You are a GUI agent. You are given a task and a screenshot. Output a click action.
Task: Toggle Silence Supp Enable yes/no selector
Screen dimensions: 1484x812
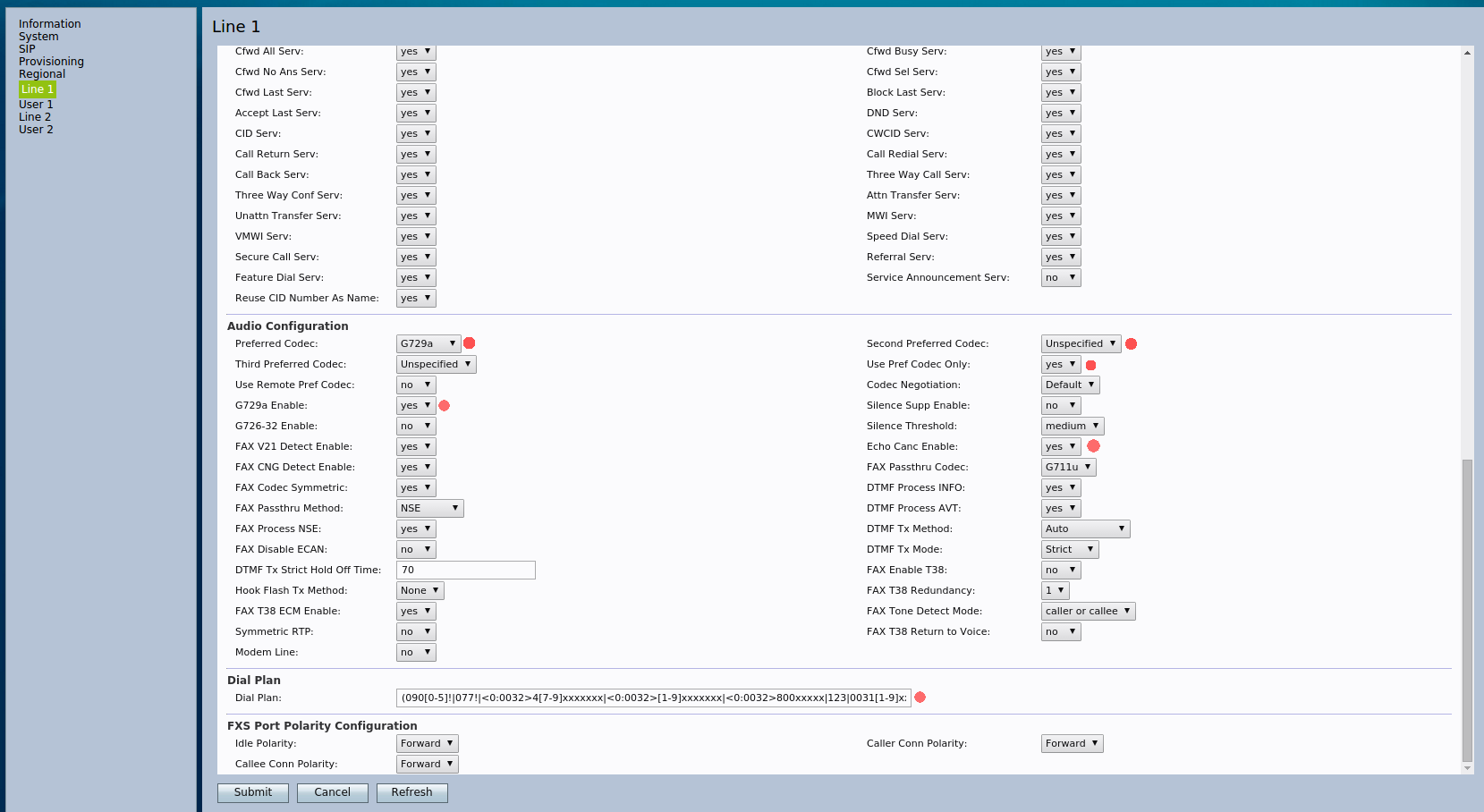[1060, 406]
